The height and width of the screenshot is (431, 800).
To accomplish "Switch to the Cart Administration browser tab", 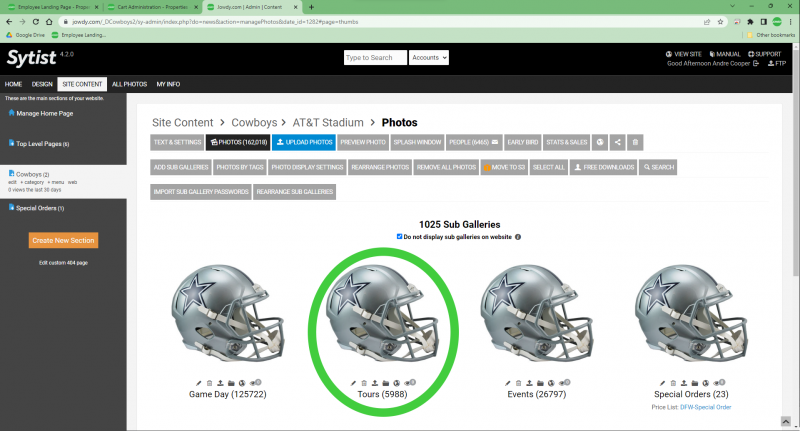I will pos(153,7).
